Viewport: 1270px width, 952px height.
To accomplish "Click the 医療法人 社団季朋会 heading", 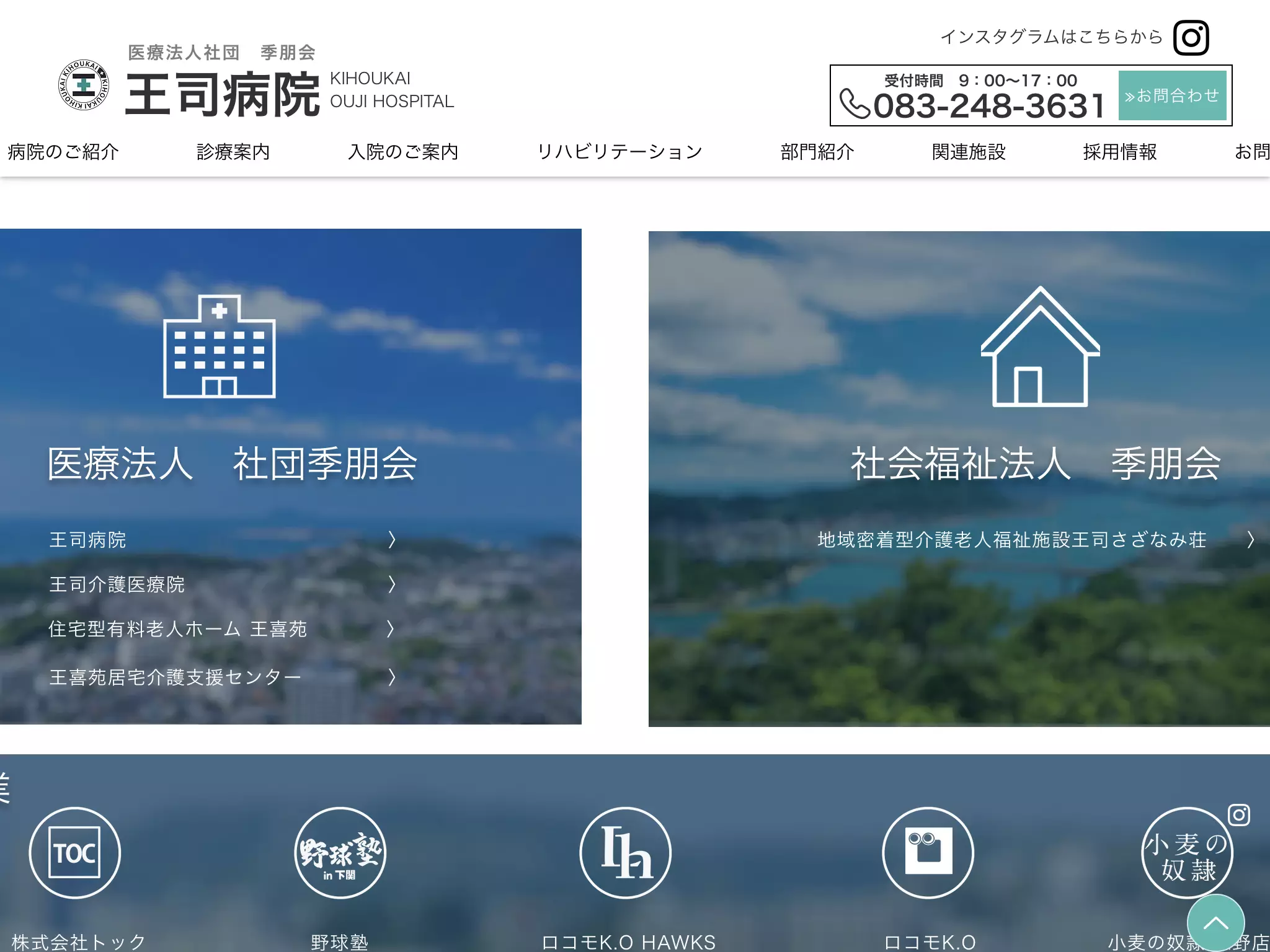I will coord(233,464).
